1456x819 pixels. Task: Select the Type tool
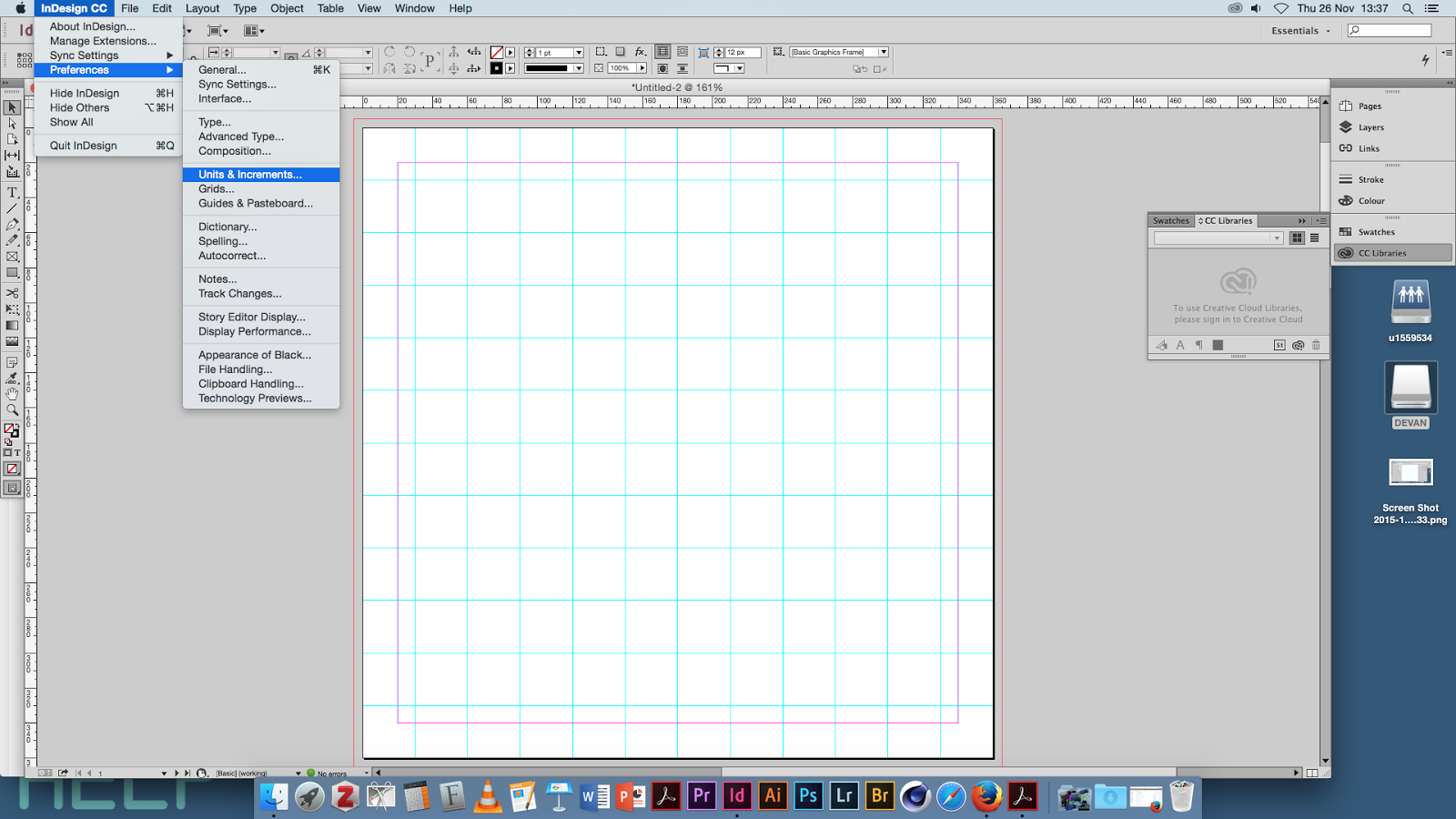tap(12, 192)
